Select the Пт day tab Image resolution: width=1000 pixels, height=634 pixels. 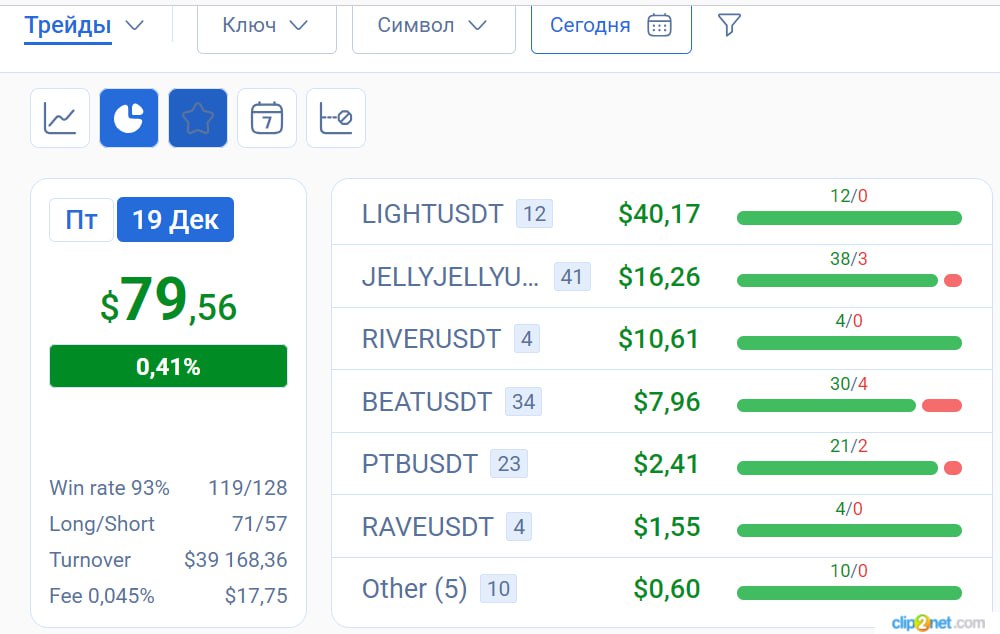click(x=82, y=219)
